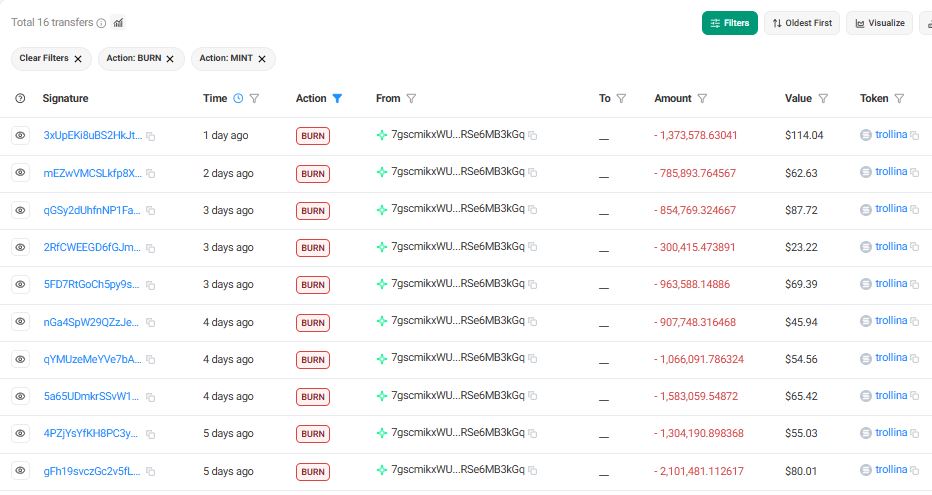Open the To column filter
The width and height of the screenshot is (932, 495).
pos(621,99)
